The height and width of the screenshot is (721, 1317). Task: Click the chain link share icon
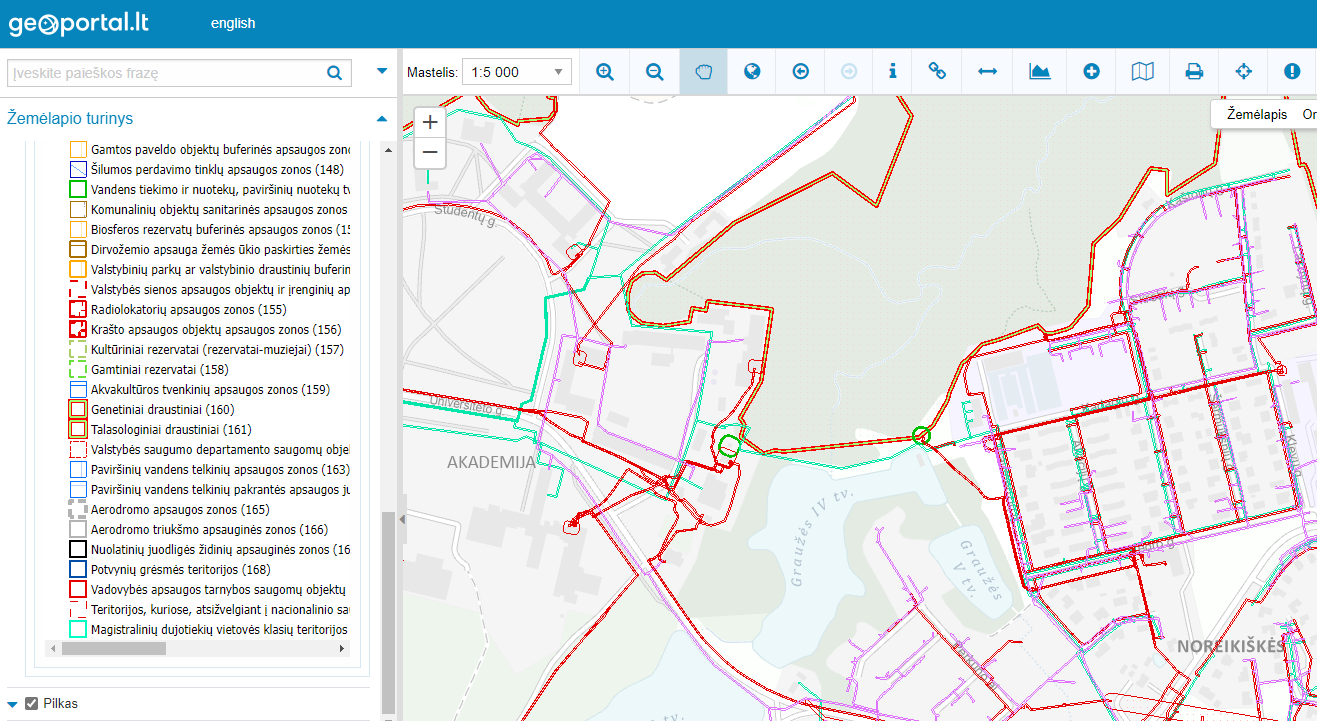pyautogui.click(x=937, y=72)
